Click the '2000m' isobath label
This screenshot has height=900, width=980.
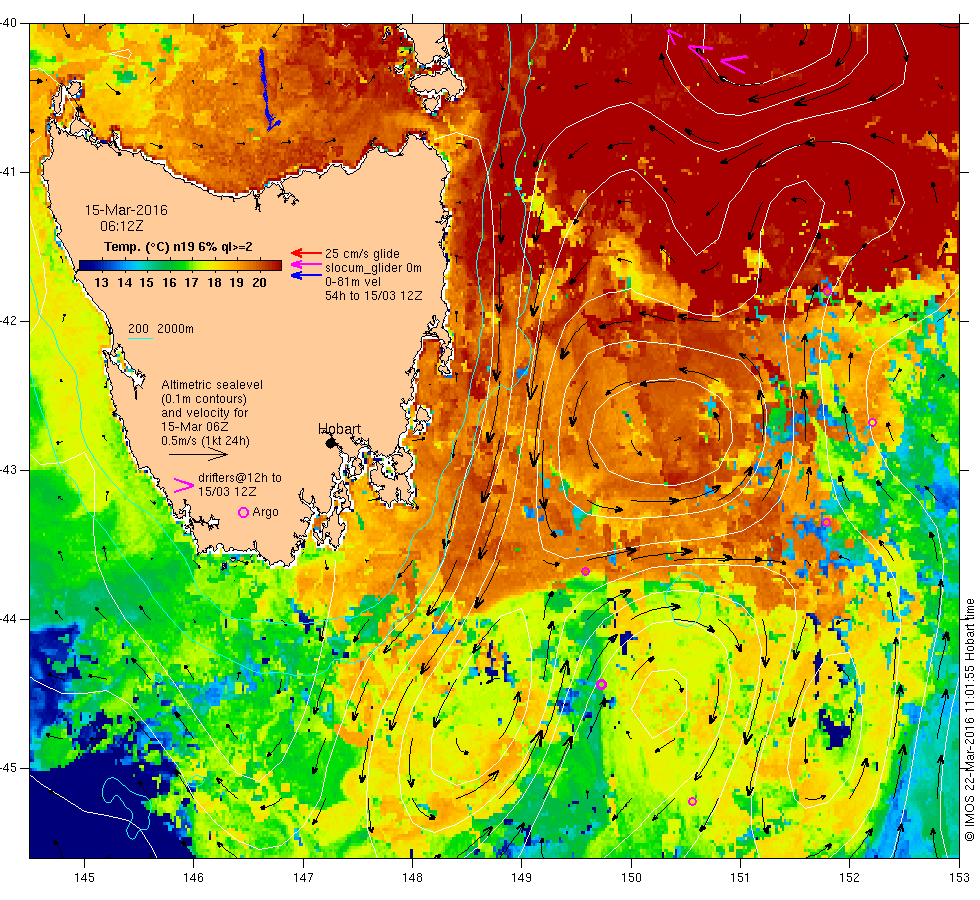coord(175,329)
